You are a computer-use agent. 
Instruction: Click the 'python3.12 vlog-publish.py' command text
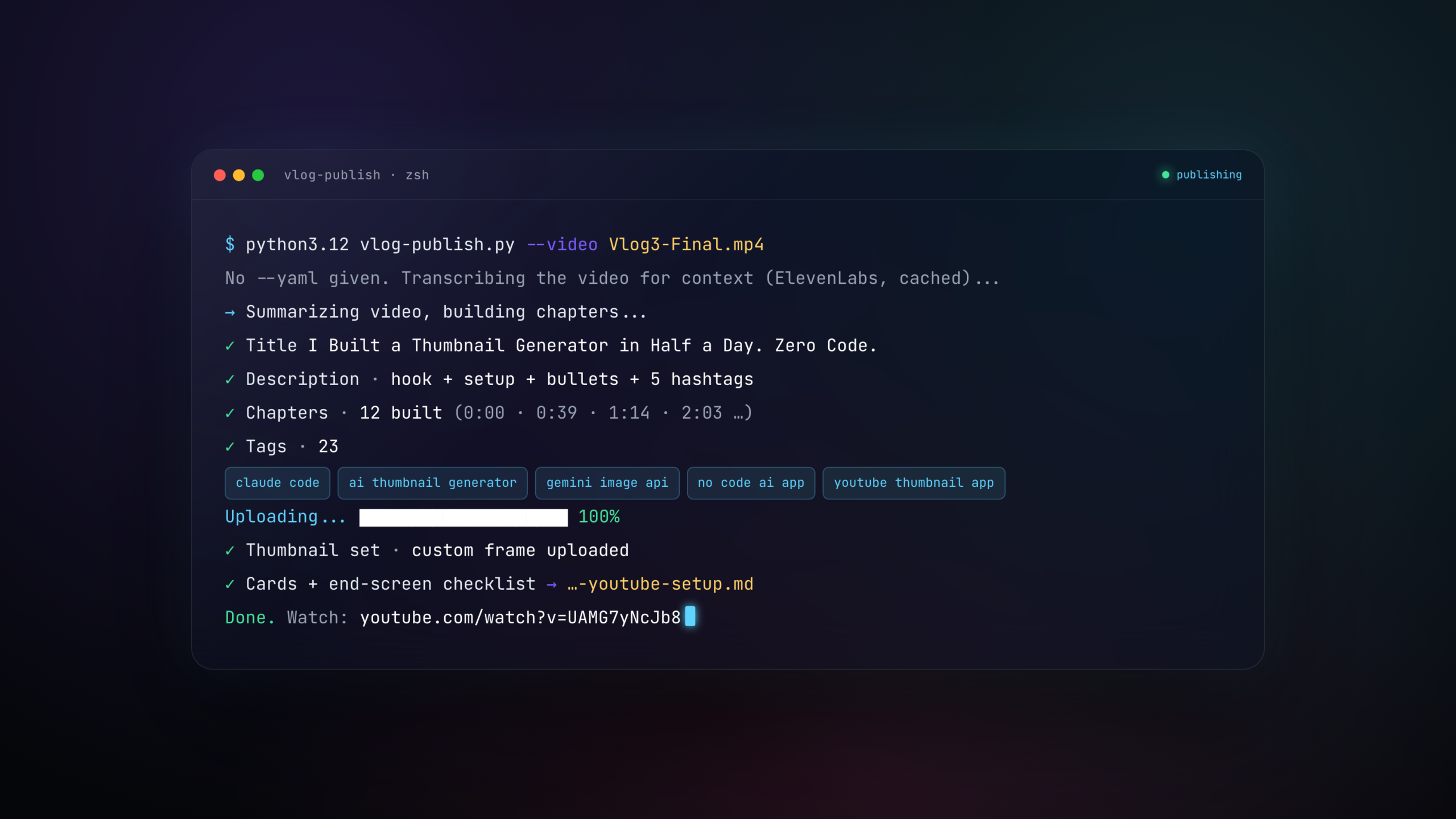pos(380,245)
